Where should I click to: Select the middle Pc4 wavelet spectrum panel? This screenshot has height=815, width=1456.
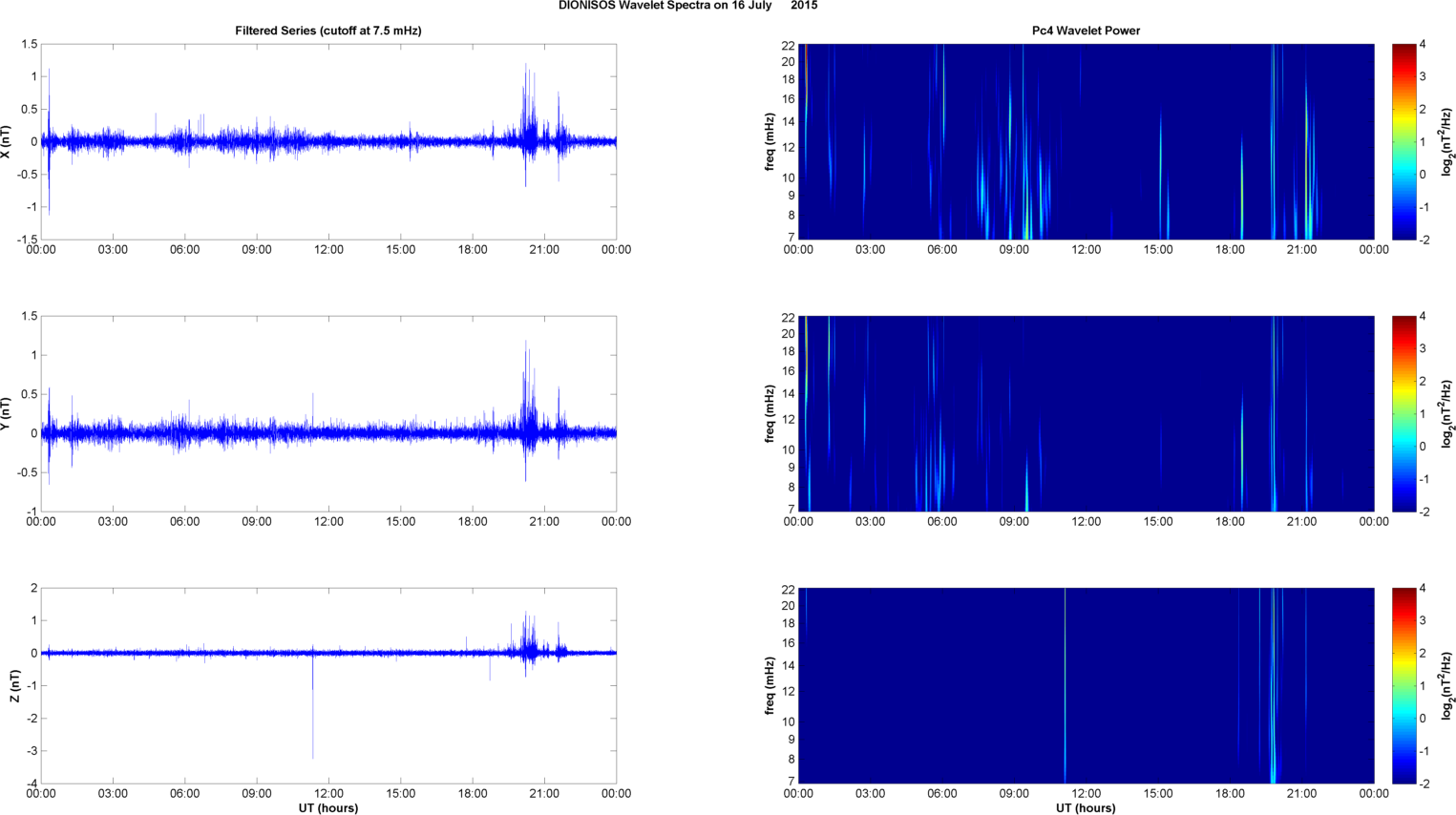coord(1086,413)
